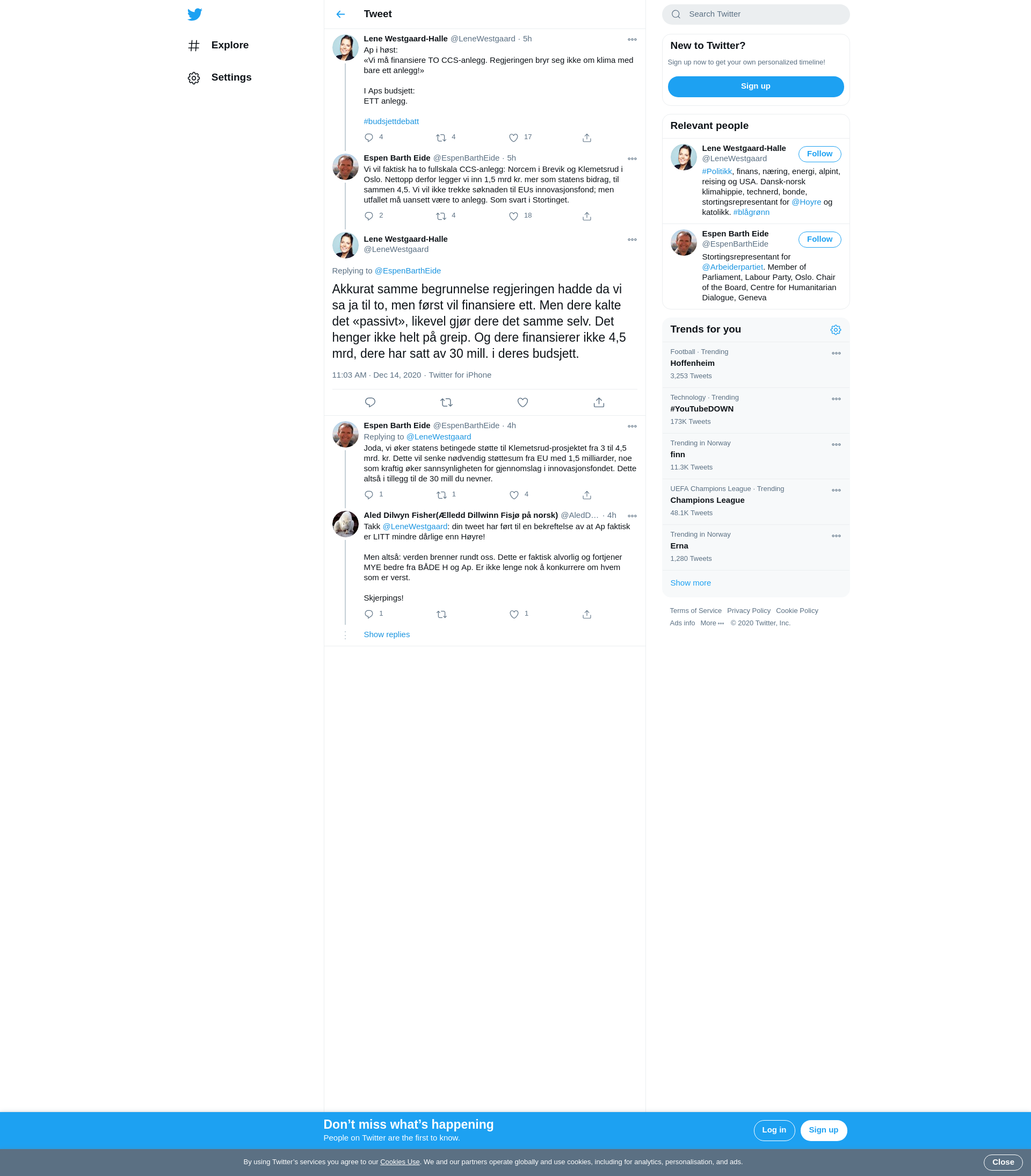Like Espen Barth Eide's tweet with 18 likes
1031x1176 pixels.
click(x=513, y=217)
